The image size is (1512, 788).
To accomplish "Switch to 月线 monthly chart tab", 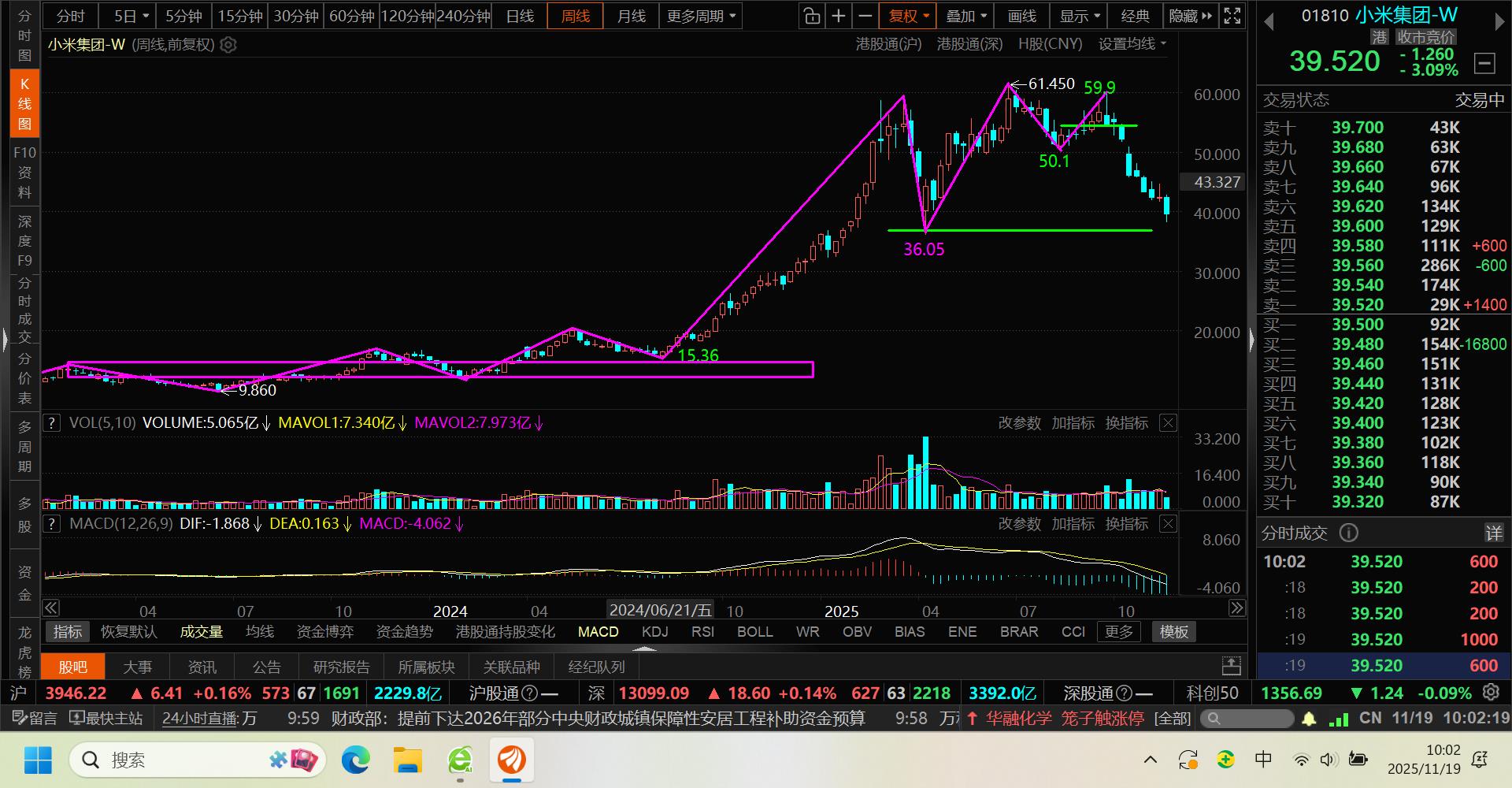I will (632, 16).
